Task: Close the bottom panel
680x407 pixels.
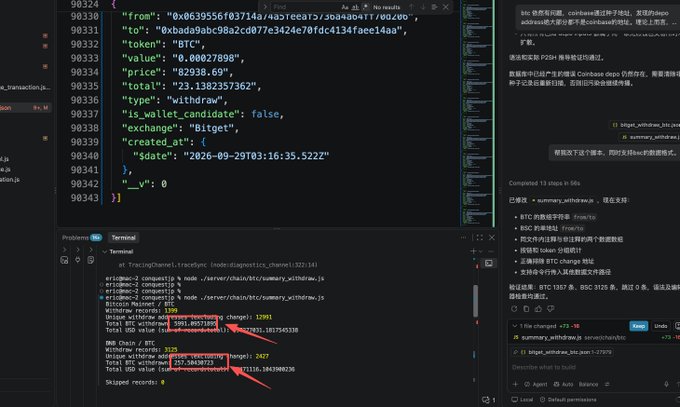Action: point(492,237)
